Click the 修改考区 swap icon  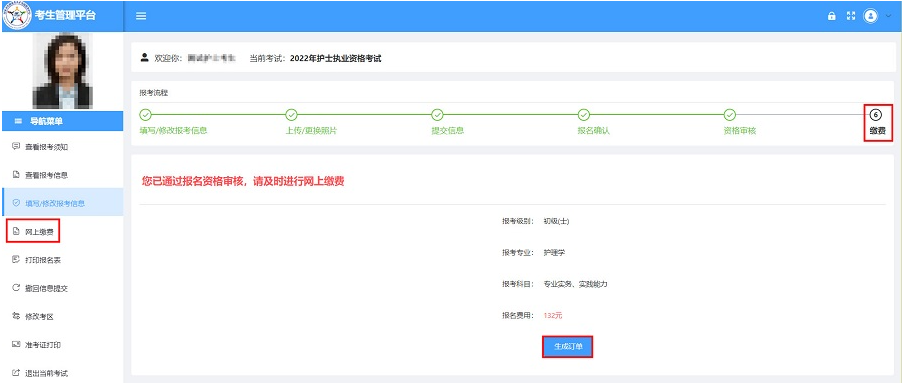16,316
